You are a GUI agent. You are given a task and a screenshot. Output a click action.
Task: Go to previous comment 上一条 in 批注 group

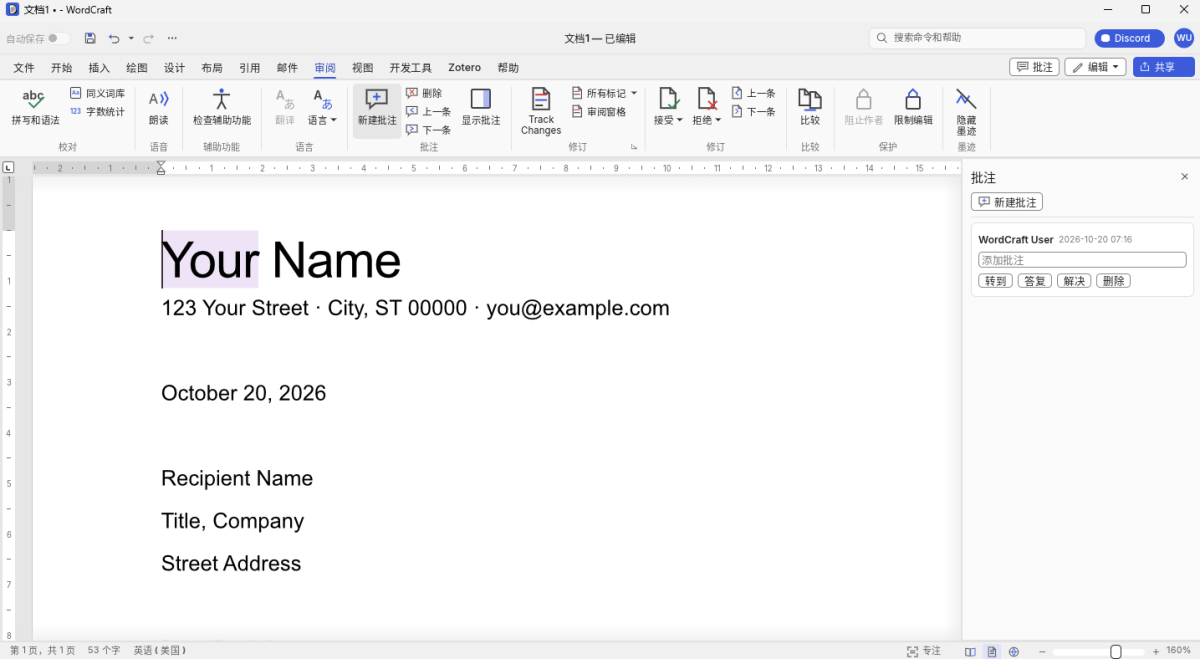tap(428, 112)
